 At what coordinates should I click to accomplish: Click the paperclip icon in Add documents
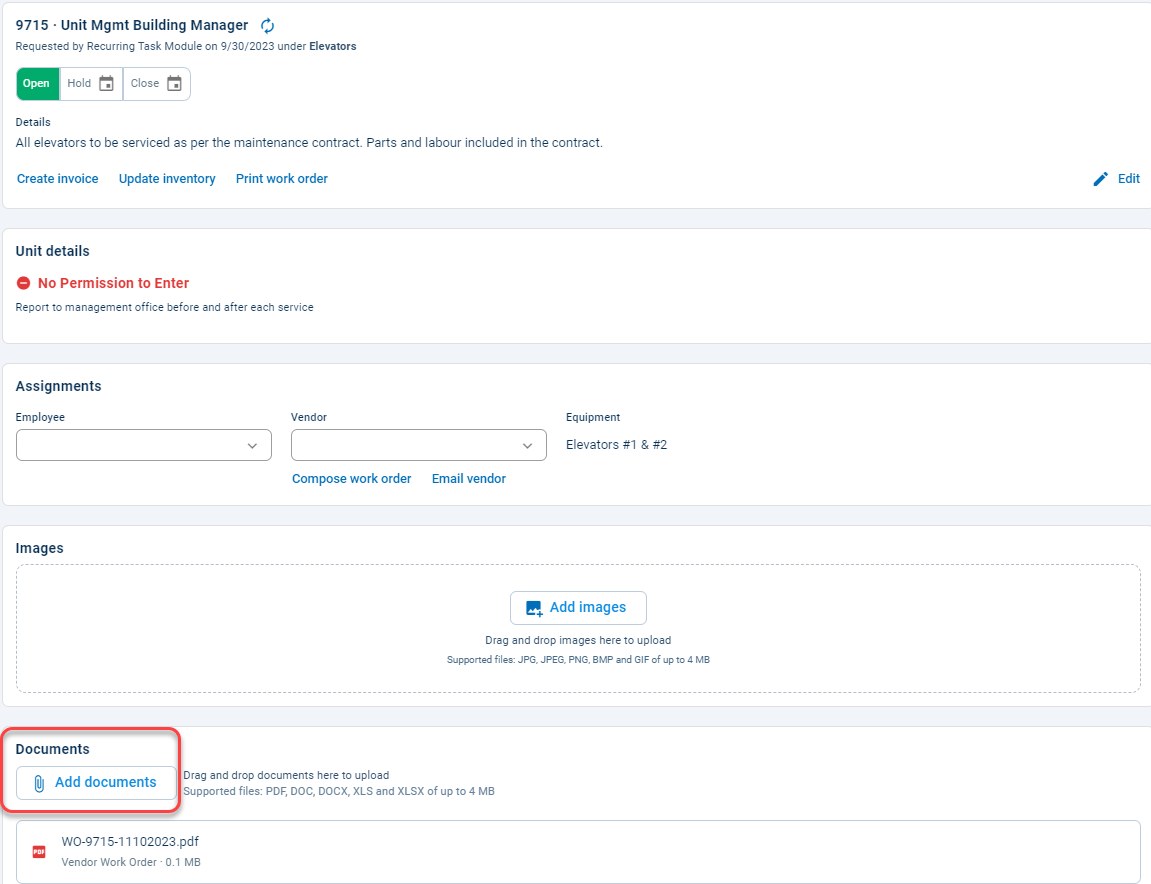(40, 783)
